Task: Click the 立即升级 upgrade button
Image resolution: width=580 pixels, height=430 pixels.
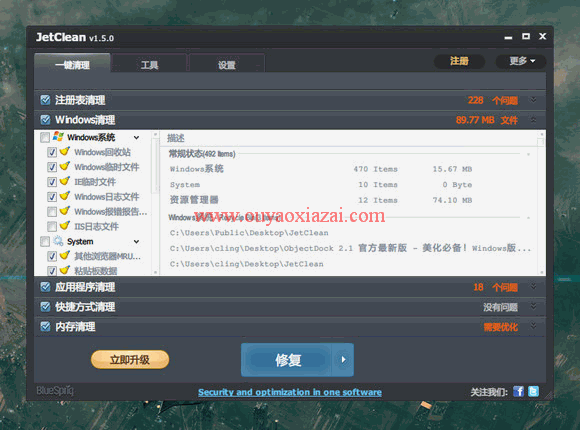Action: coord(130,360)
